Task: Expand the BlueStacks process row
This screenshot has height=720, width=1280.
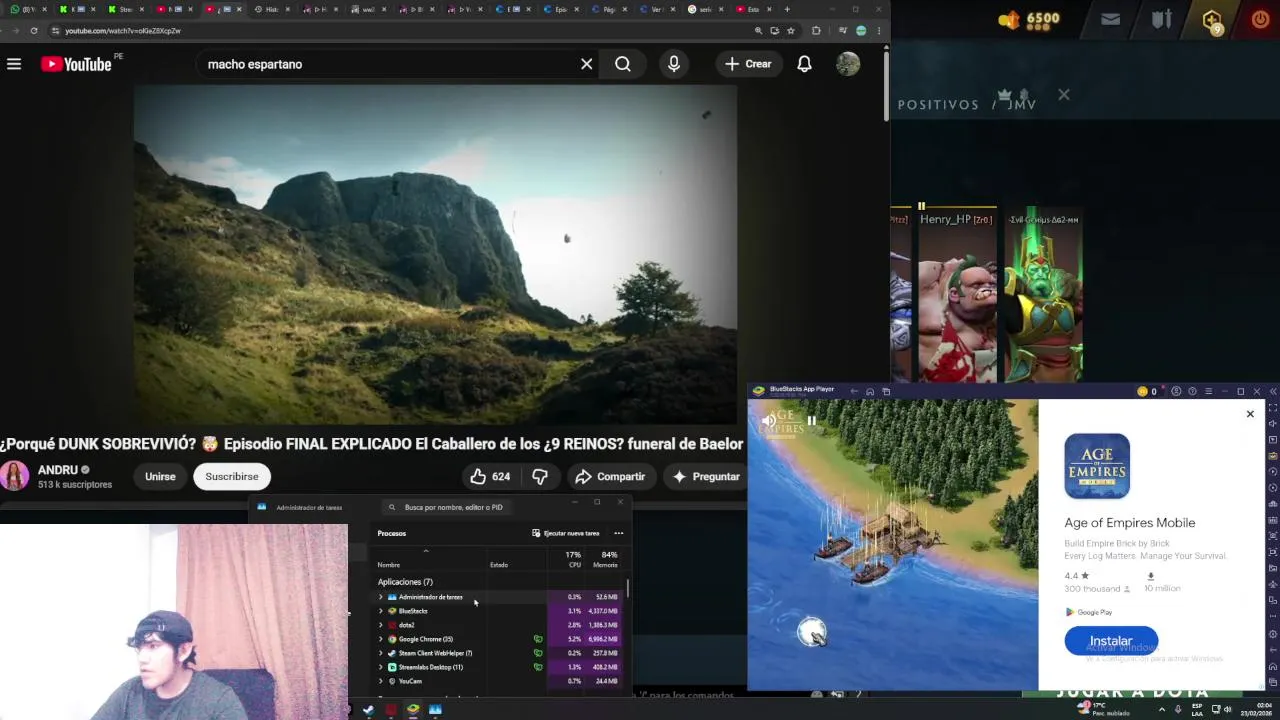Action: 380,611
